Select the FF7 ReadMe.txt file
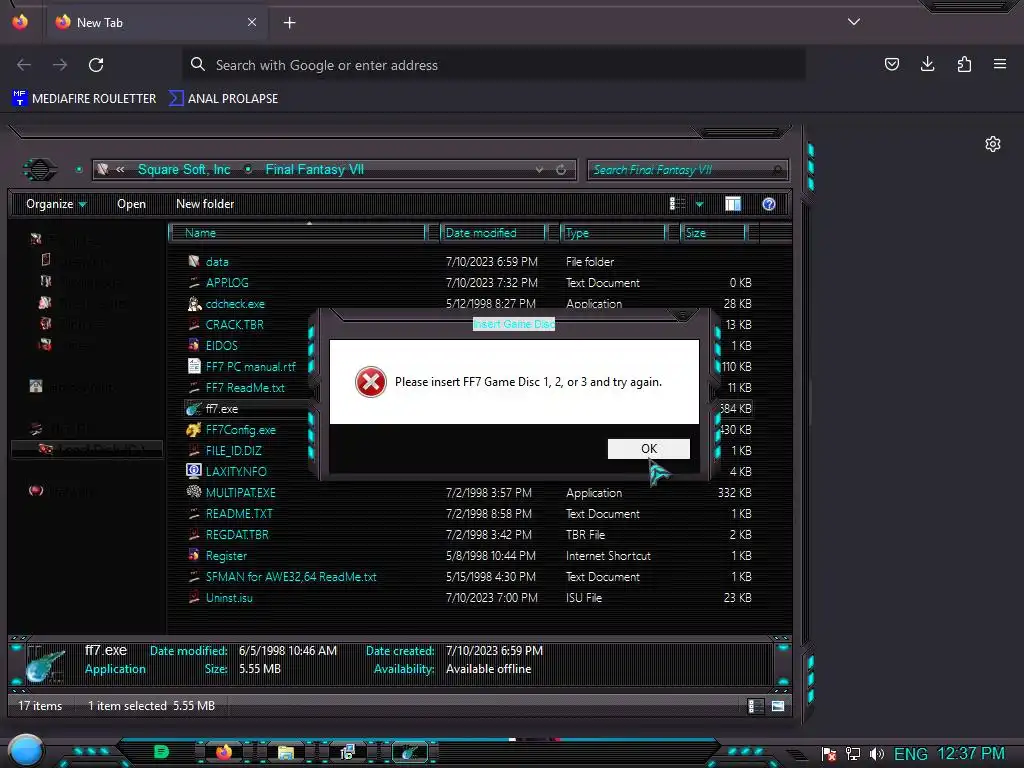This screenshot has width=1024, height=768. (245, 388)
